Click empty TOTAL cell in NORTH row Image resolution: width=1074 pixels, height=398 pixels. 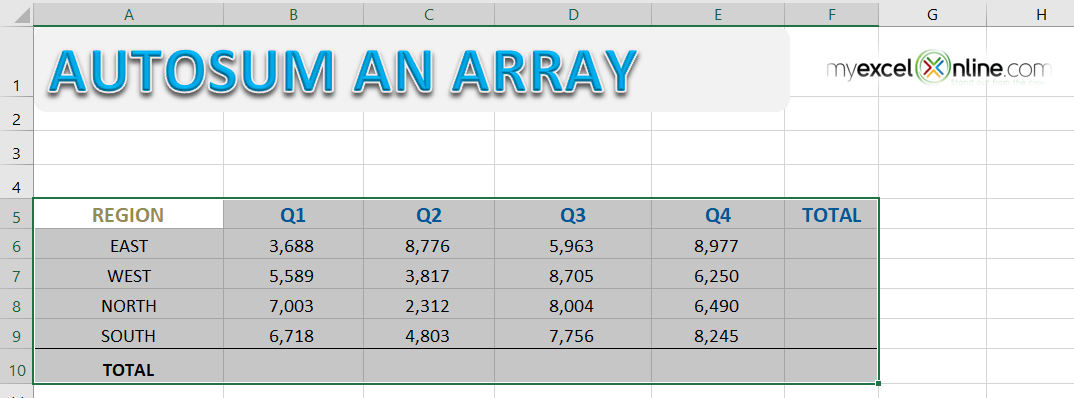point(832,304)
